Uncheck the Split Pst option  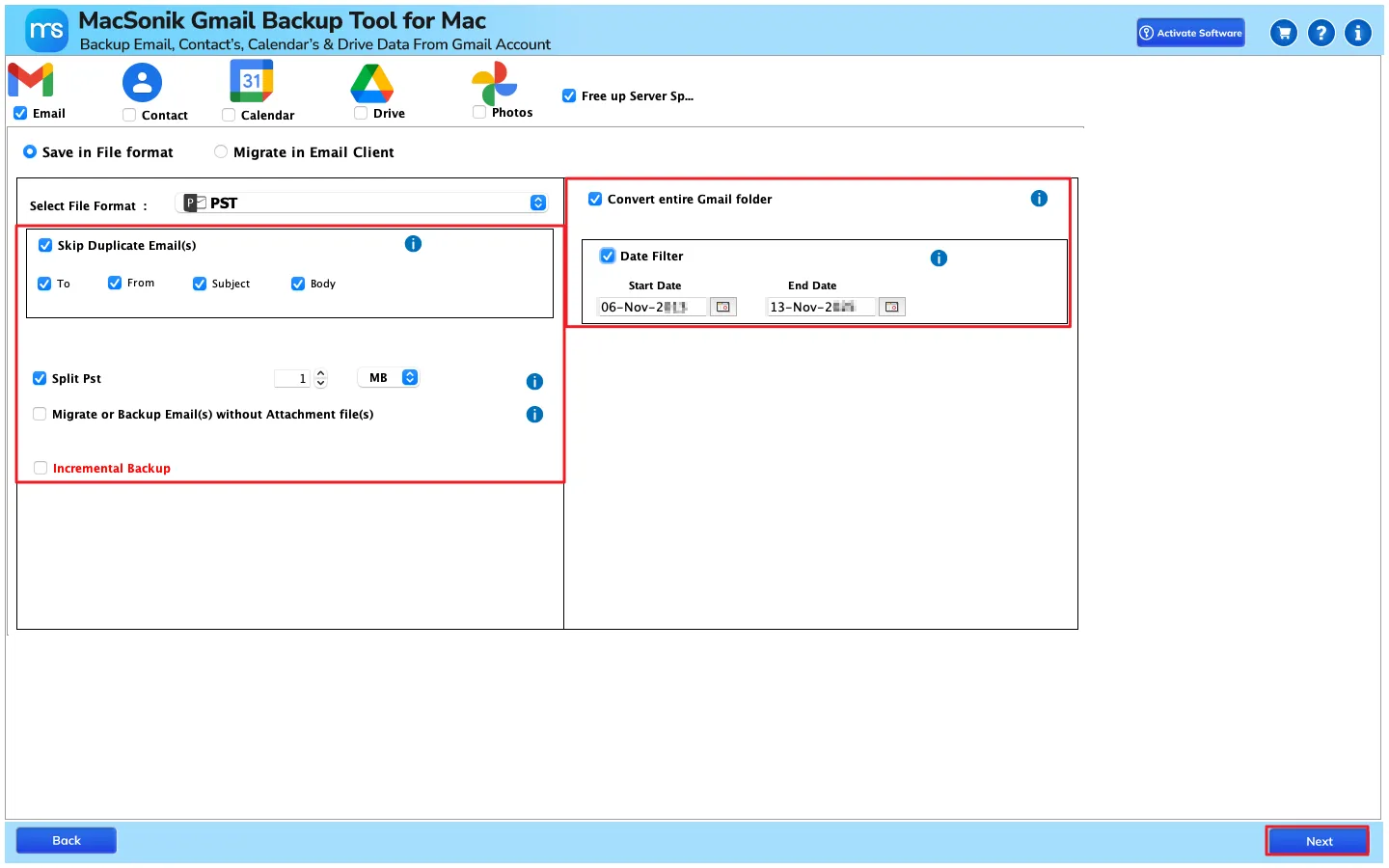coord(40,378)
